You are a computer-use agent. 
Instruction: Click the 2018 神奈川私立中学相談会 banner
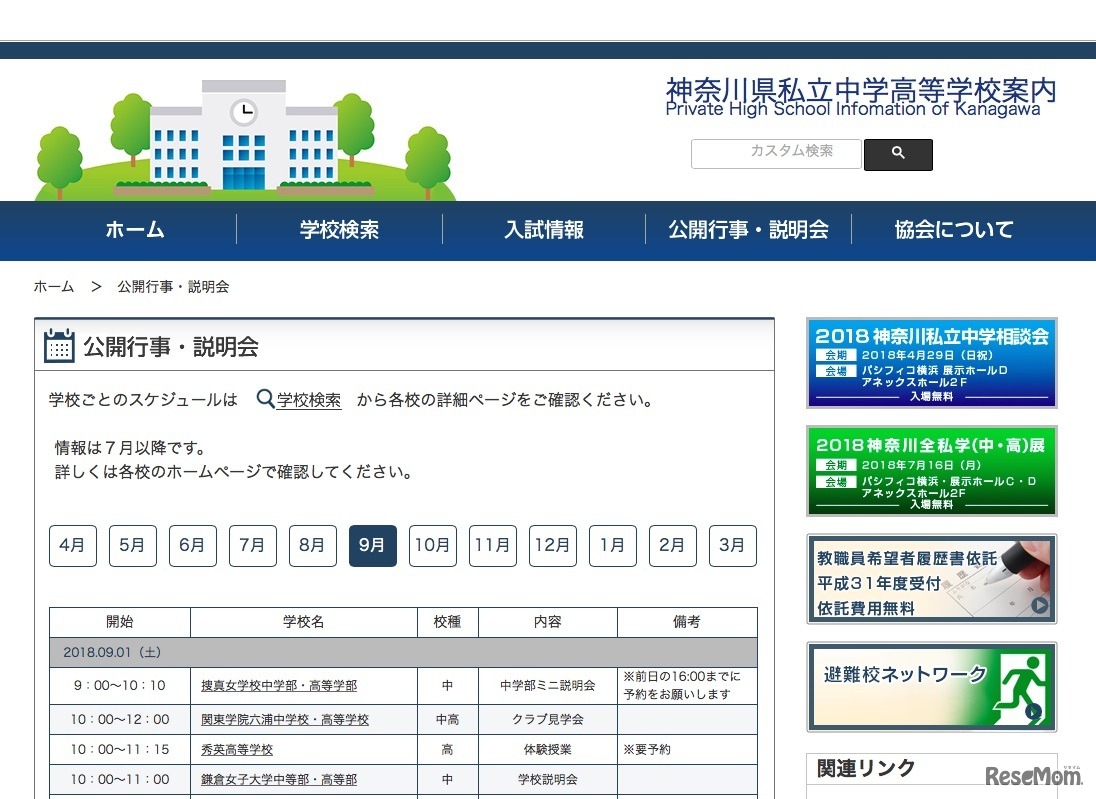[x=930, y=362]
